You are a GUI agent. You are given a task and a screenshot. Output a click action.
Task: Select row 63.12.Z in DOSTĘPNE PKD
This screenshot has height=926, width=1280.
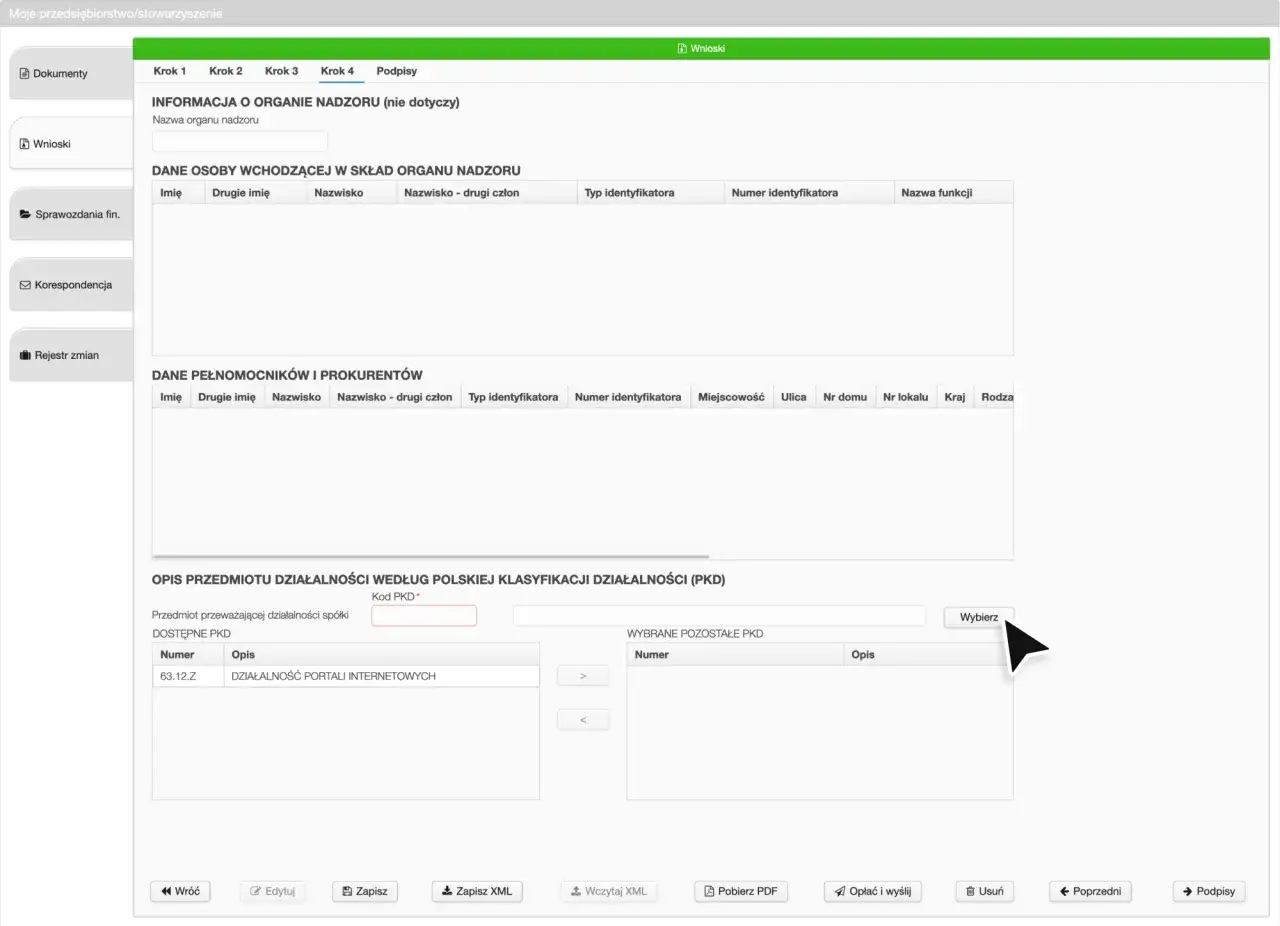(x=300, y=675)
